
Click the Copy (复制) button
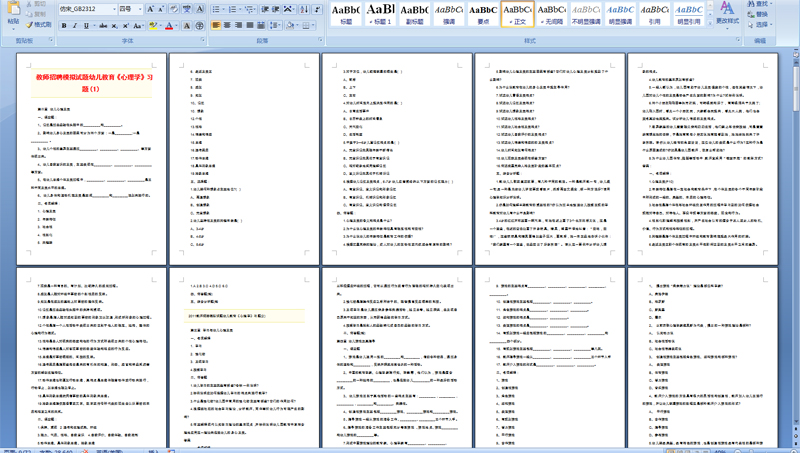(x=36, y=14)
